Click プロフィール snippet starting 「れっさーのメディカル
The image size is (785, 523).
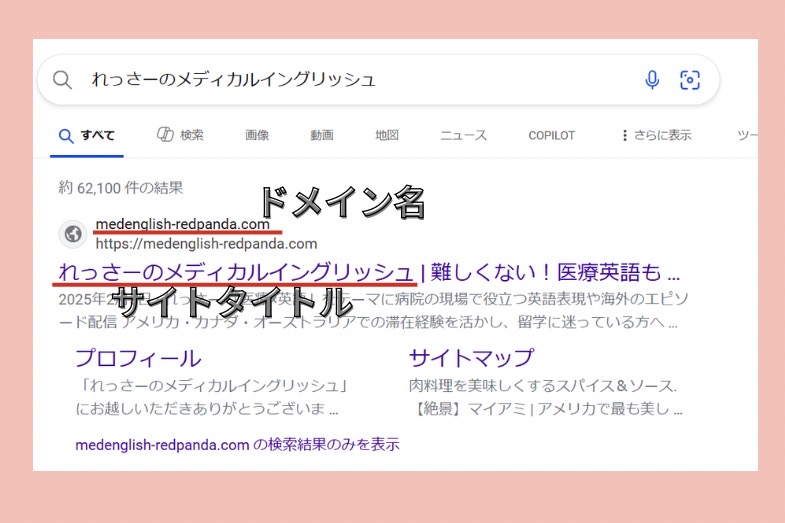point(212,397)
